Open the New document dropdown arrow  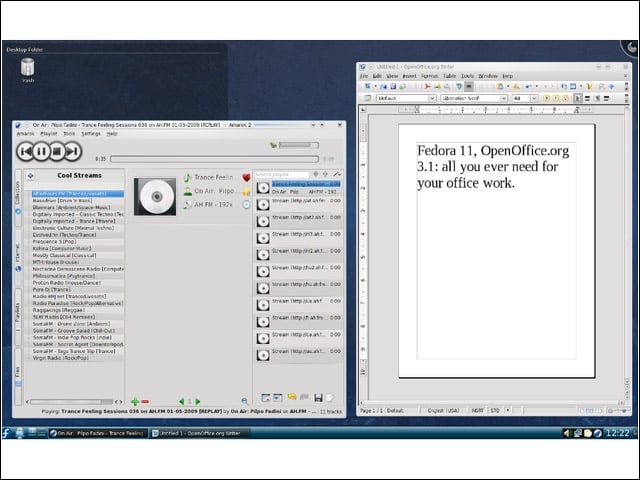pos(375,86)
